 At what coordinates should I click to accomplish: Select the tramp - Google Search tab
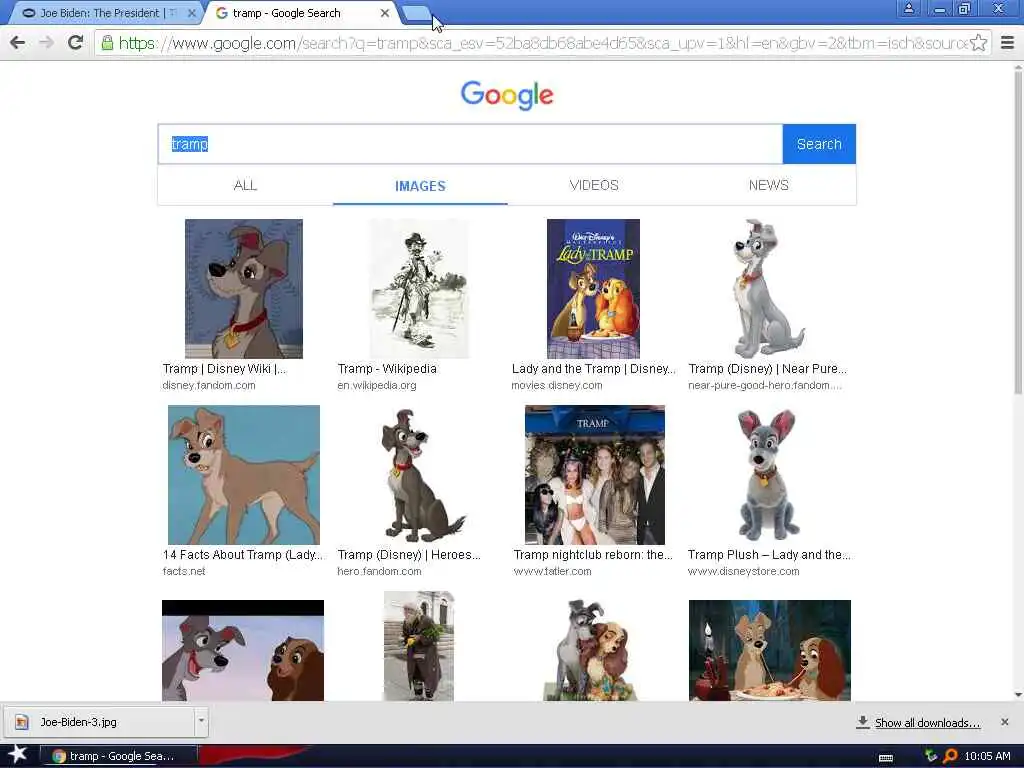pyautogui.click(x=302, y=13)
